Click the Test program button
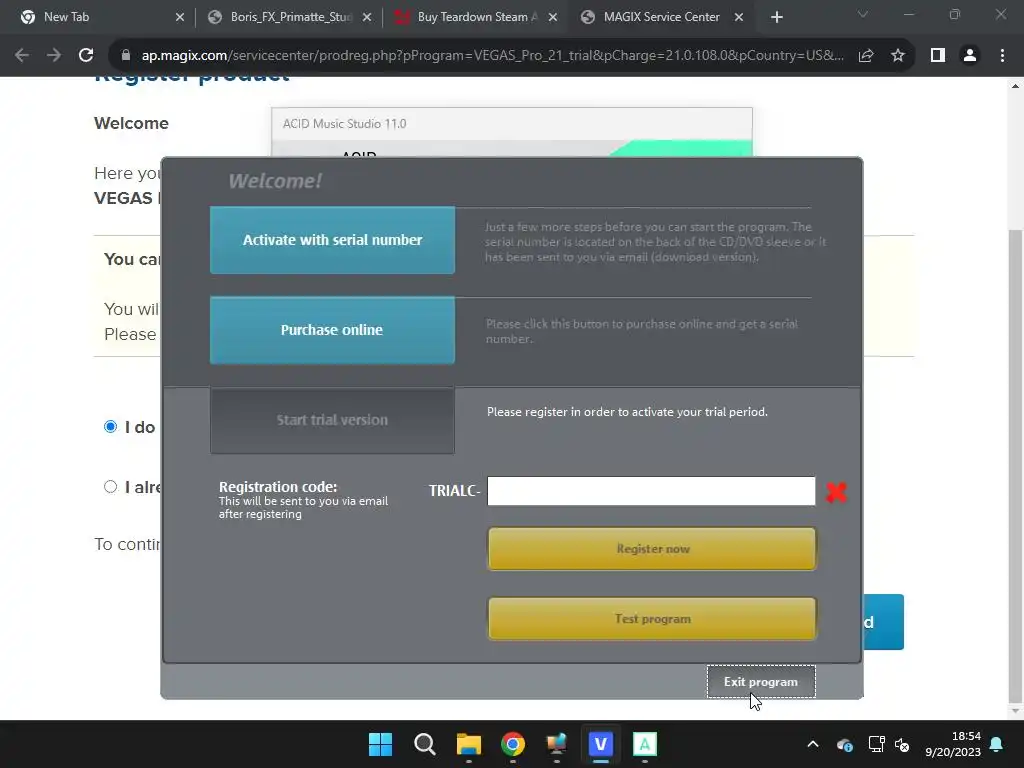1024x768 pixels. [652, 618]
